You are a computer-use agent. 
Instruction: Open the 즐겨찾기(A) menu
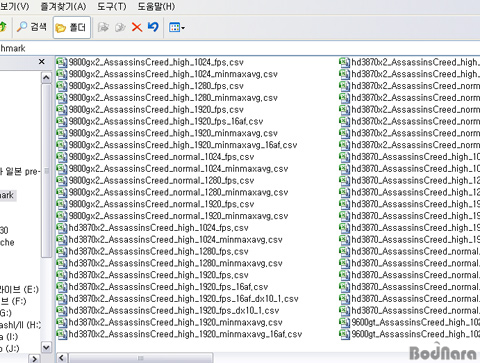pyautogui.click(x=63, y=6)
